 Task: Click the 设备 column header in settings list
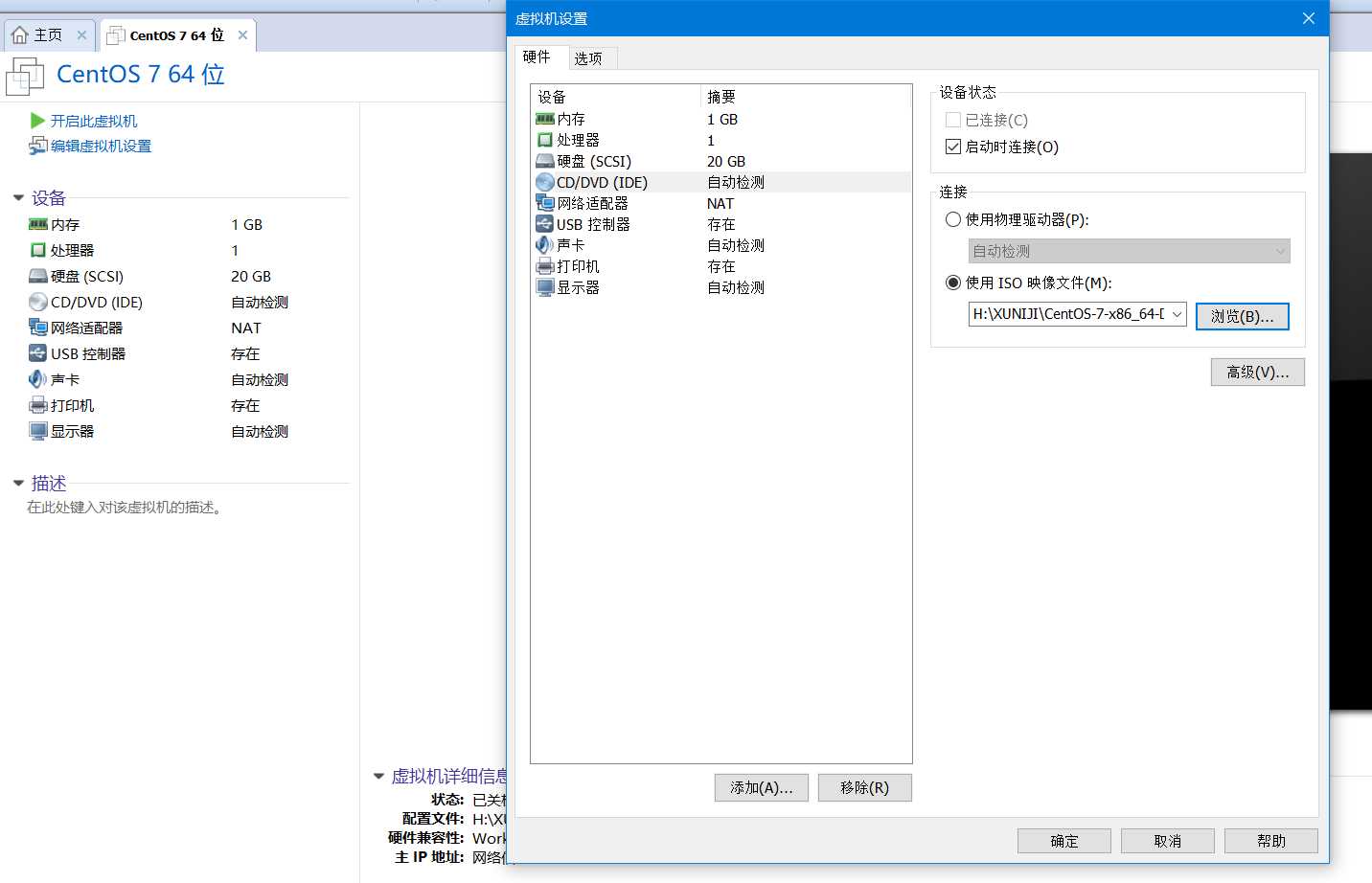click(616, 97)
